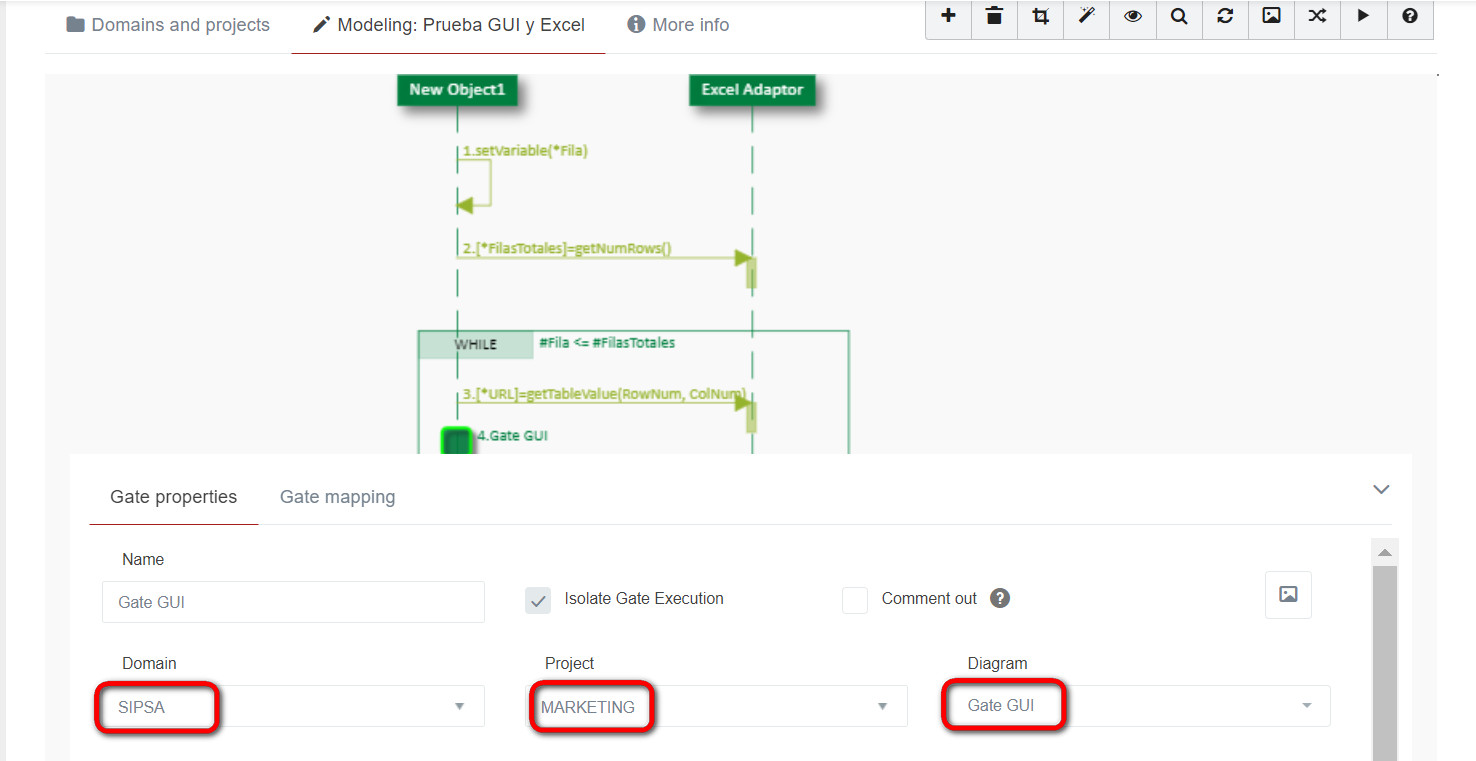Click the image button beside Comment out
This screenshot has height=761, width=1476.
[x=1288, y=595]
